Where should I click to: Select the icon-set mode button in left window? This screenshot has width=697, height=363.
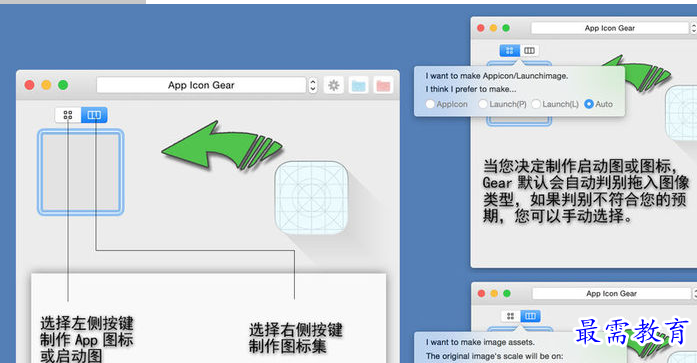94,115
